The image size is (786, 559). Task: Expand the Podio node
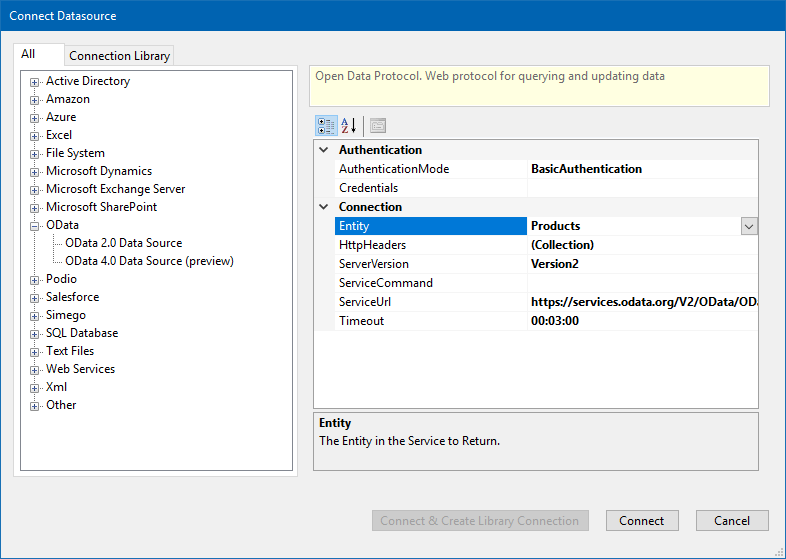[x=34, y=280]
